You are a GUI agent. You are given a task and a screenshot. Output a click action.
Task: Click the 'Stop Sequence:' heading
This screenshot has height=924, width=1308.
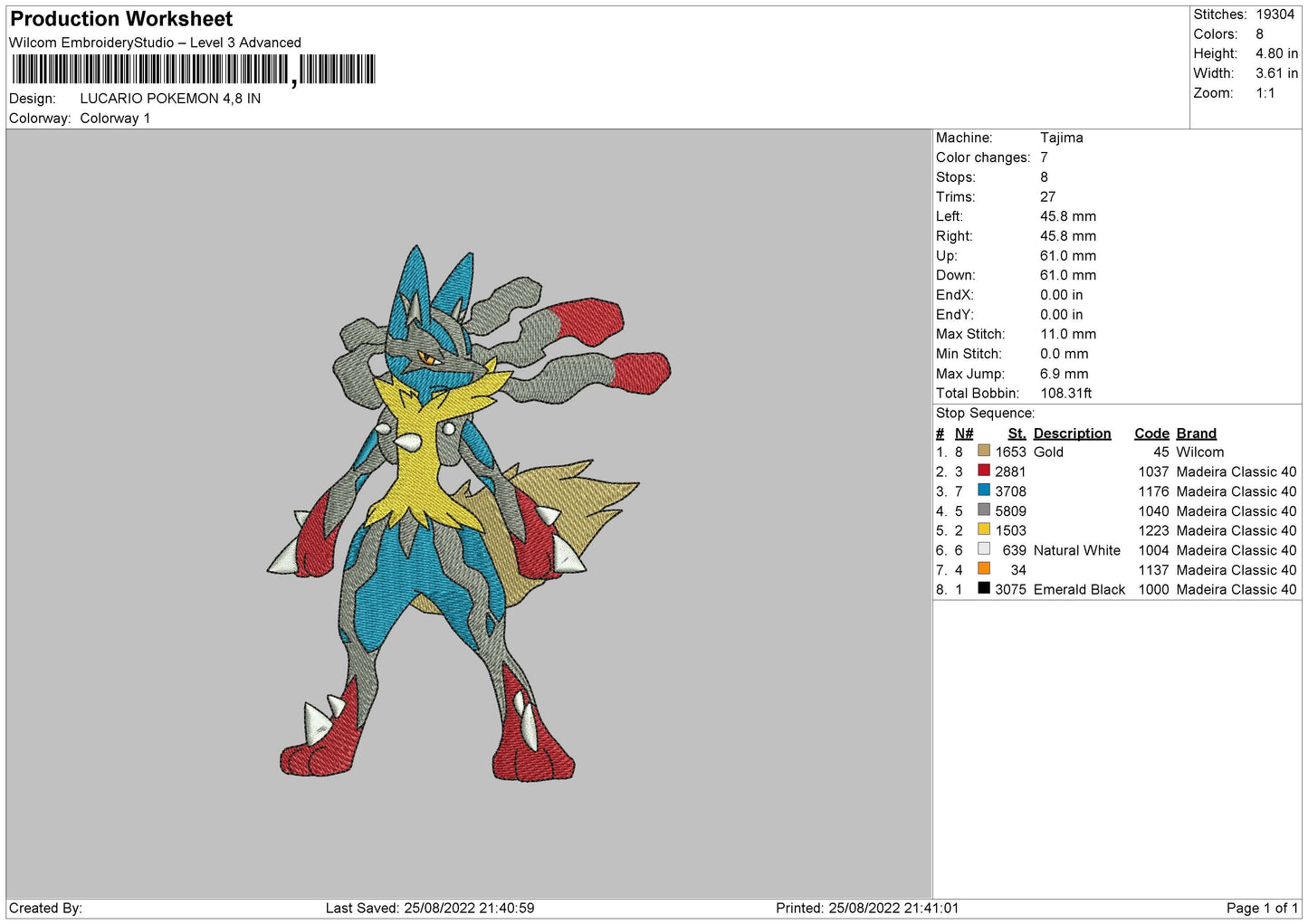tap(985, 414)
